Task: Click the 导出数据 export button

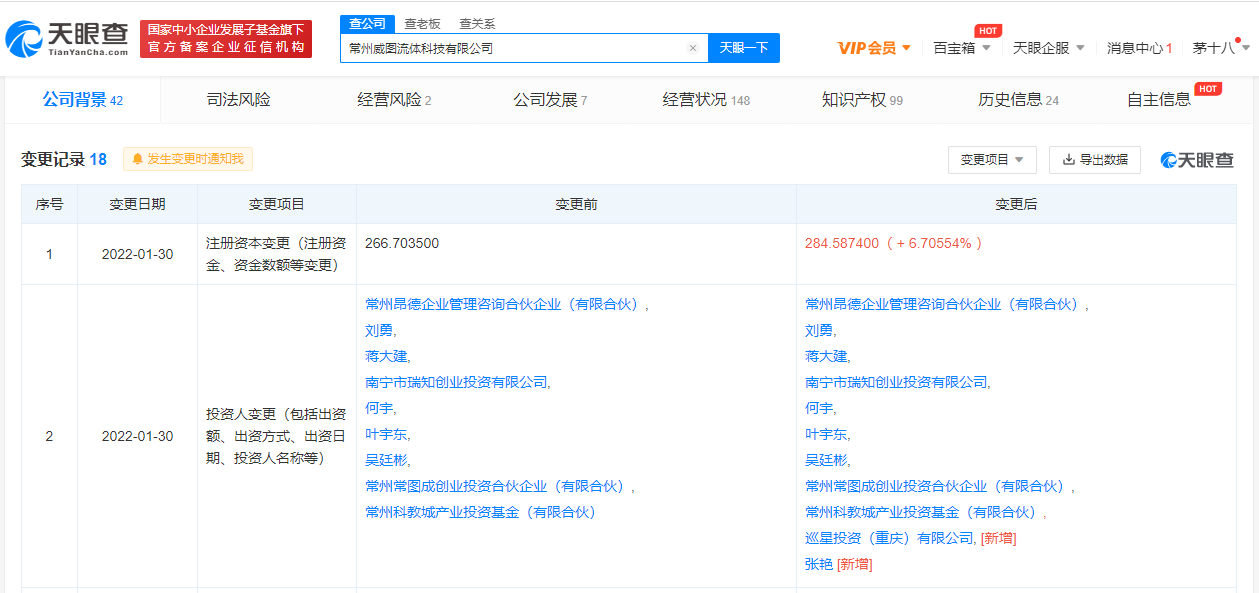Action: coord(1094,160)
